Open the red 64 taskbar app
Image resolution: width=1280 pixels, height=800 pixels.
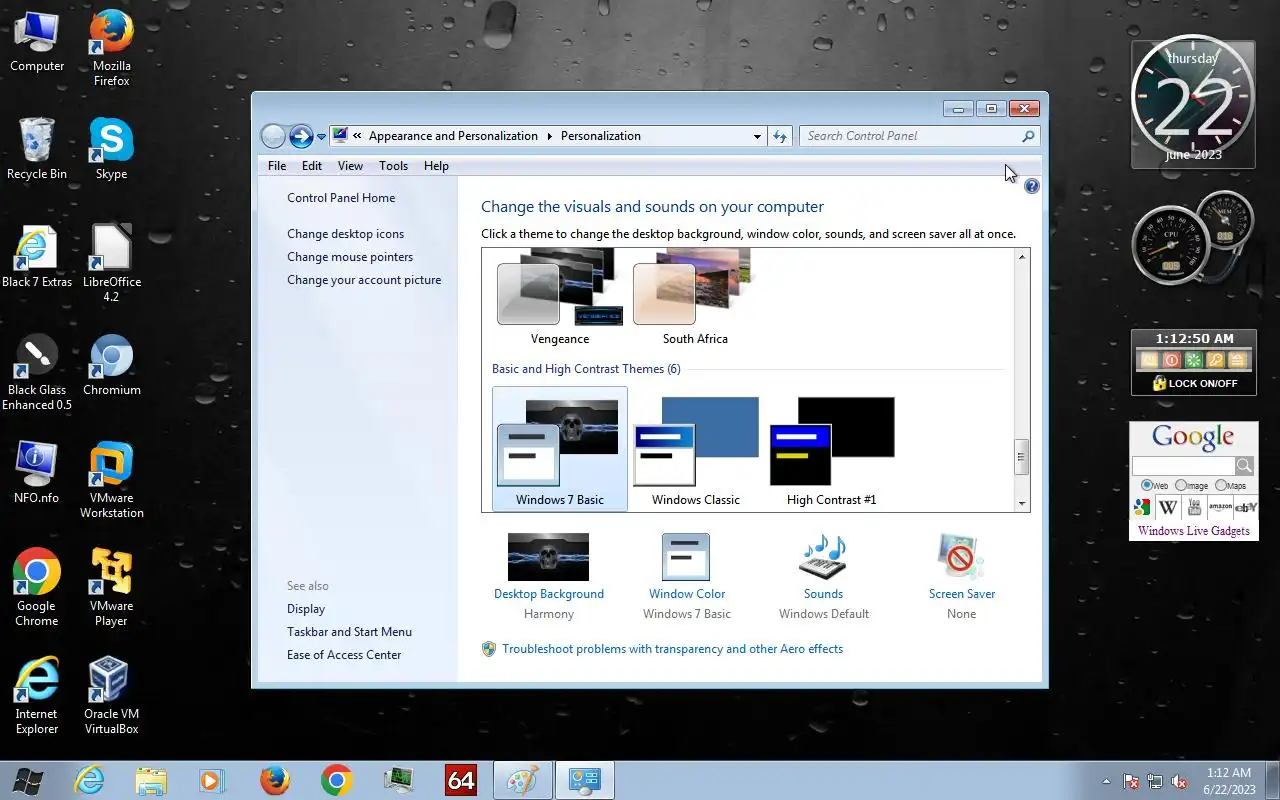click(x=461, y=780)
